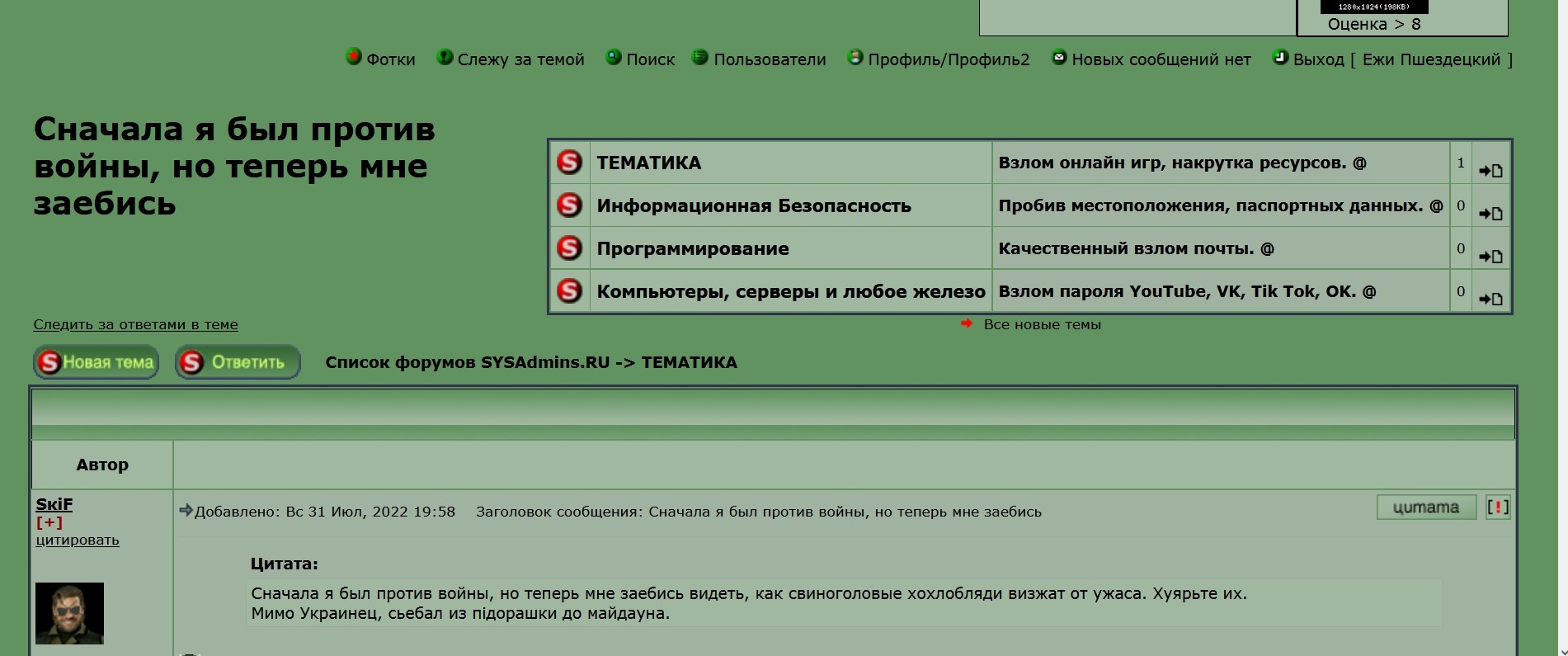
Task: Open Фотки page
Action: click(x=391, y=59)
